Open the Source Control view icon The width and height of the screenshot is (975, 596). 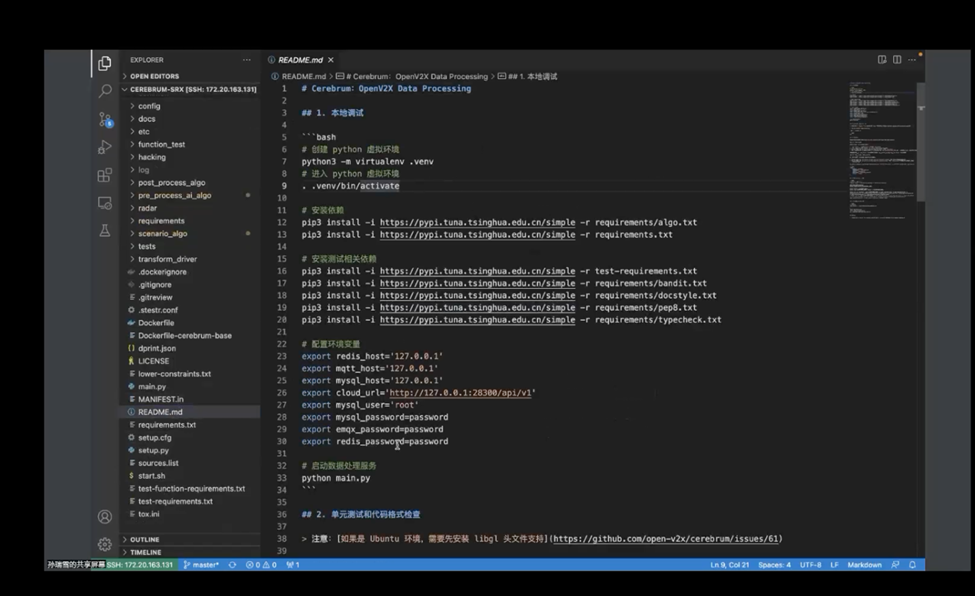point(105,119)
